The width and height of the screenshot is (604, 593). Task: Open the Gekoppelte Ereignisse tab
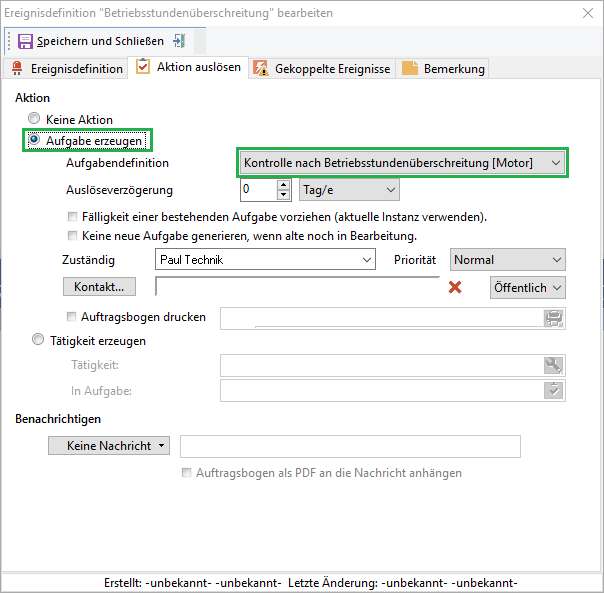click(x=322, y=69)
